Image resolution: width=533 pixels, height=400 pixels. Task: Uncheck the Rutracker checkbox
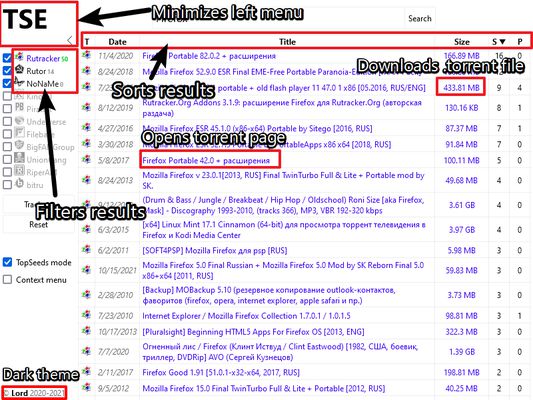[7, 58]
